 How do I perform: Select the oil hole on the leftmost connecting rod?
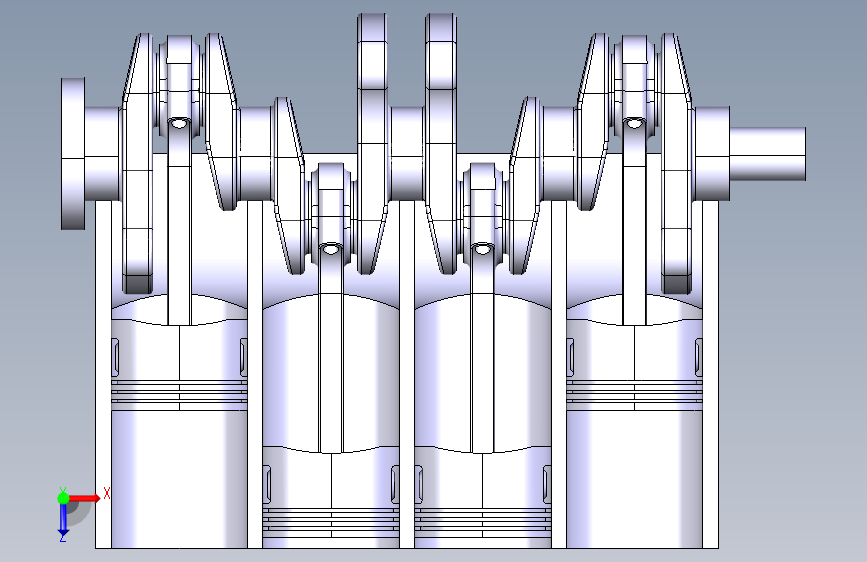179,123
